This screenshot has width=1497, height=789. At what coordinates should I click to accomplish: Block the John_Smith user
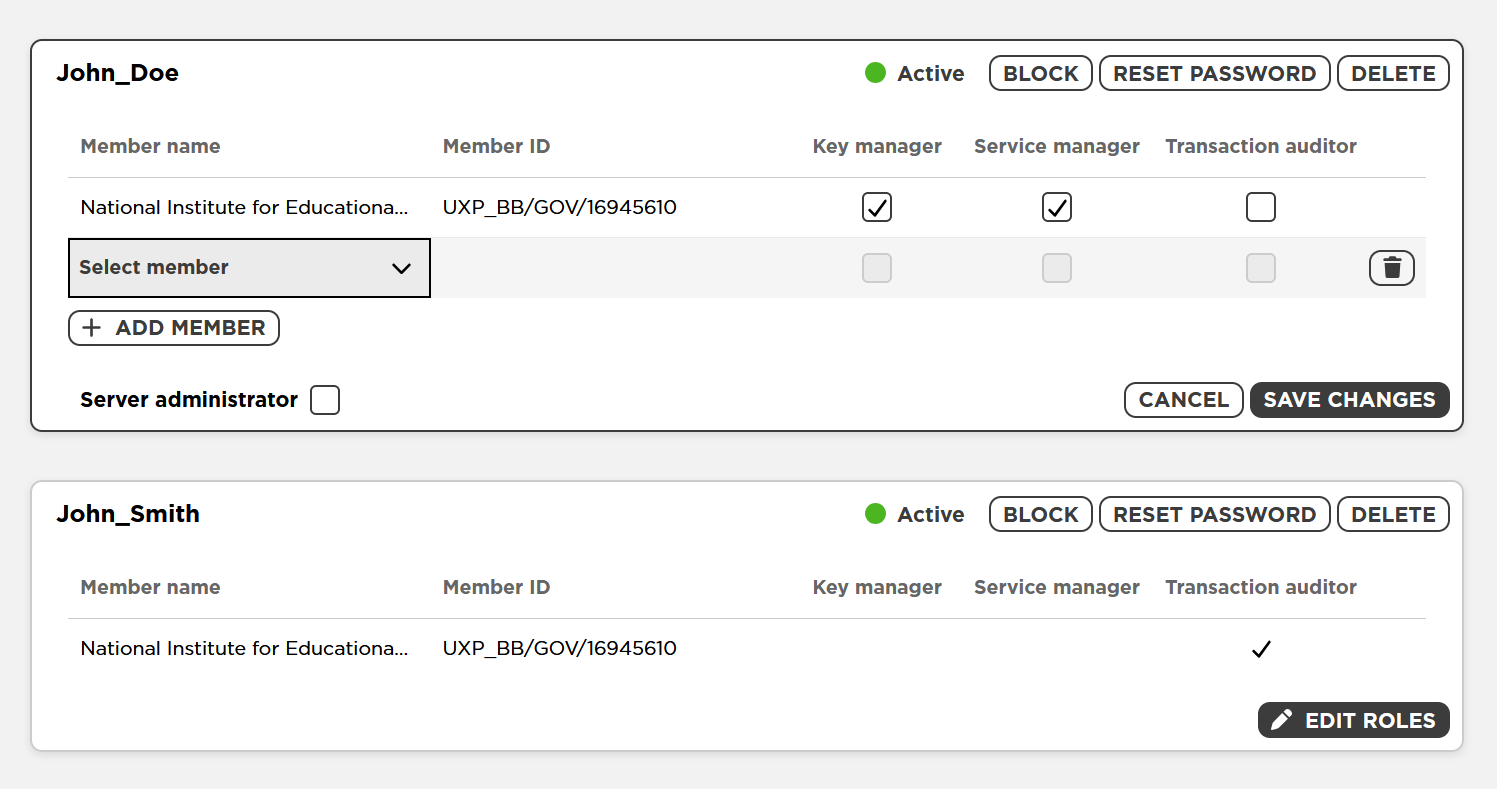tap(1040, 514)
